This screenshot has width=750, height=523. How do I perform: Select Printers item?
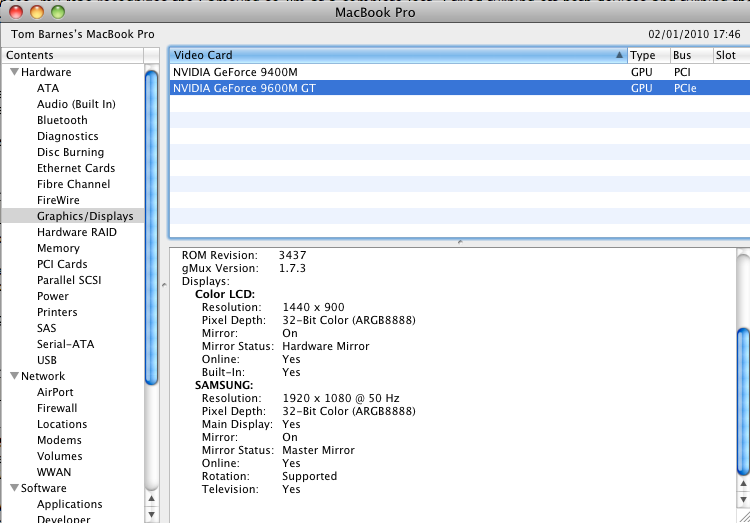pos(57,312)
